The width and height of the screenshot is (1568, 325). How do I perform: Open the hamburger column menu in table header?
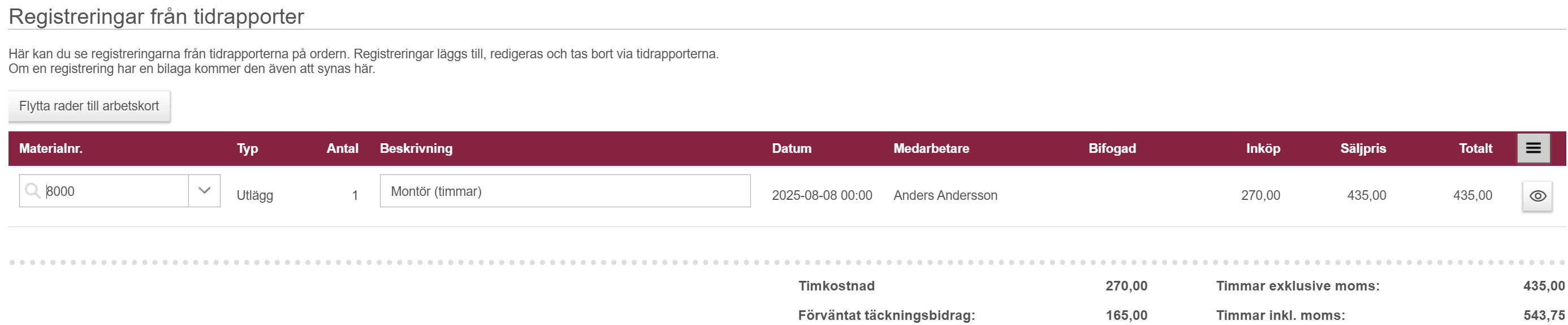tap(1533, 148)
